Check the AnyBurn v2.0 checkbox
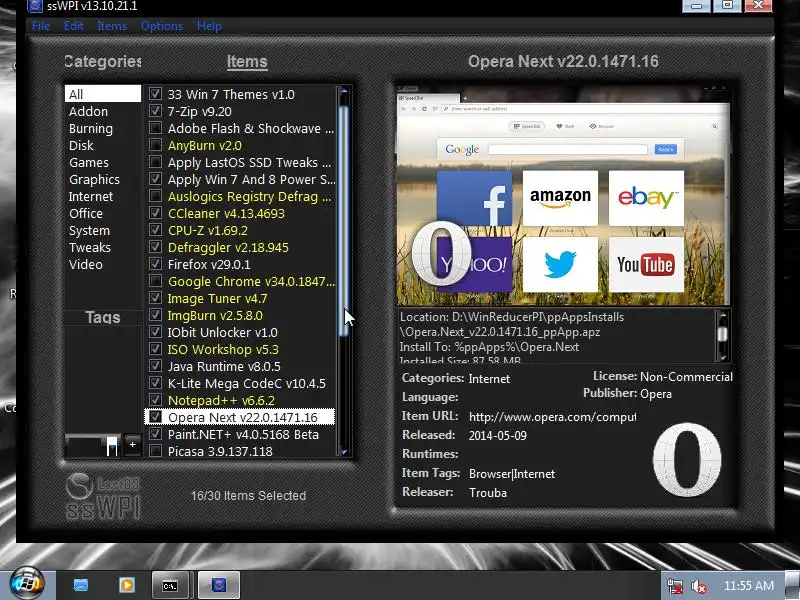 coord(155,145)
